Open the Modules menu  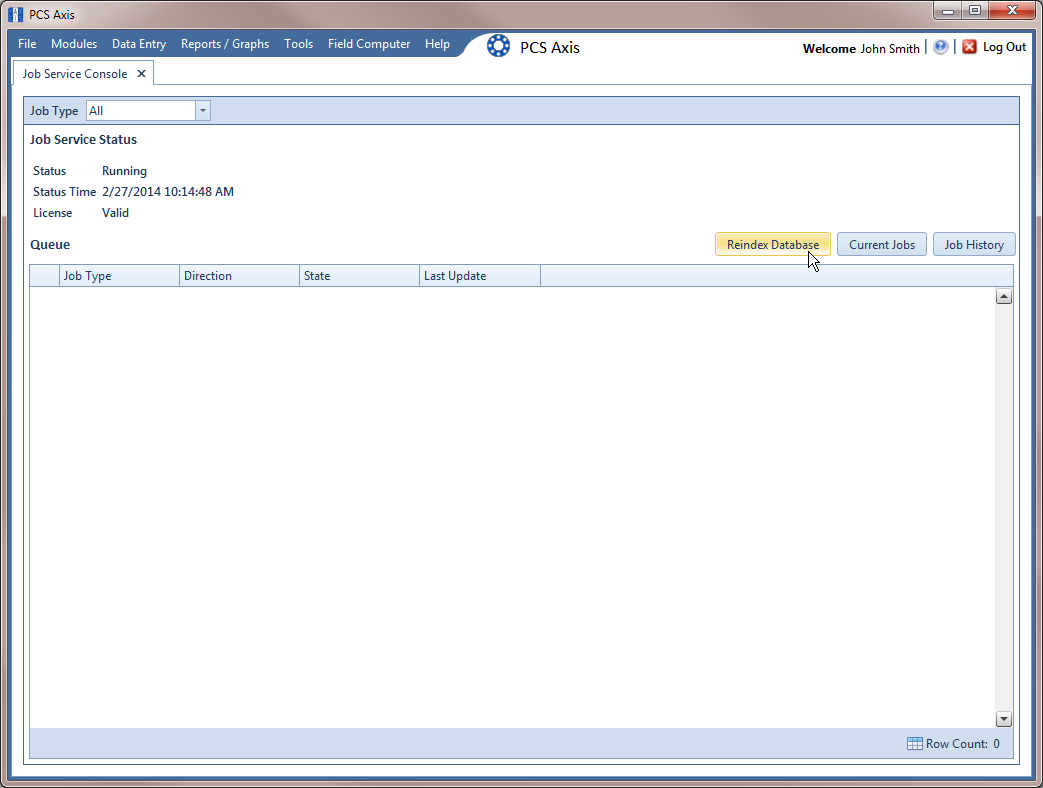74,44
